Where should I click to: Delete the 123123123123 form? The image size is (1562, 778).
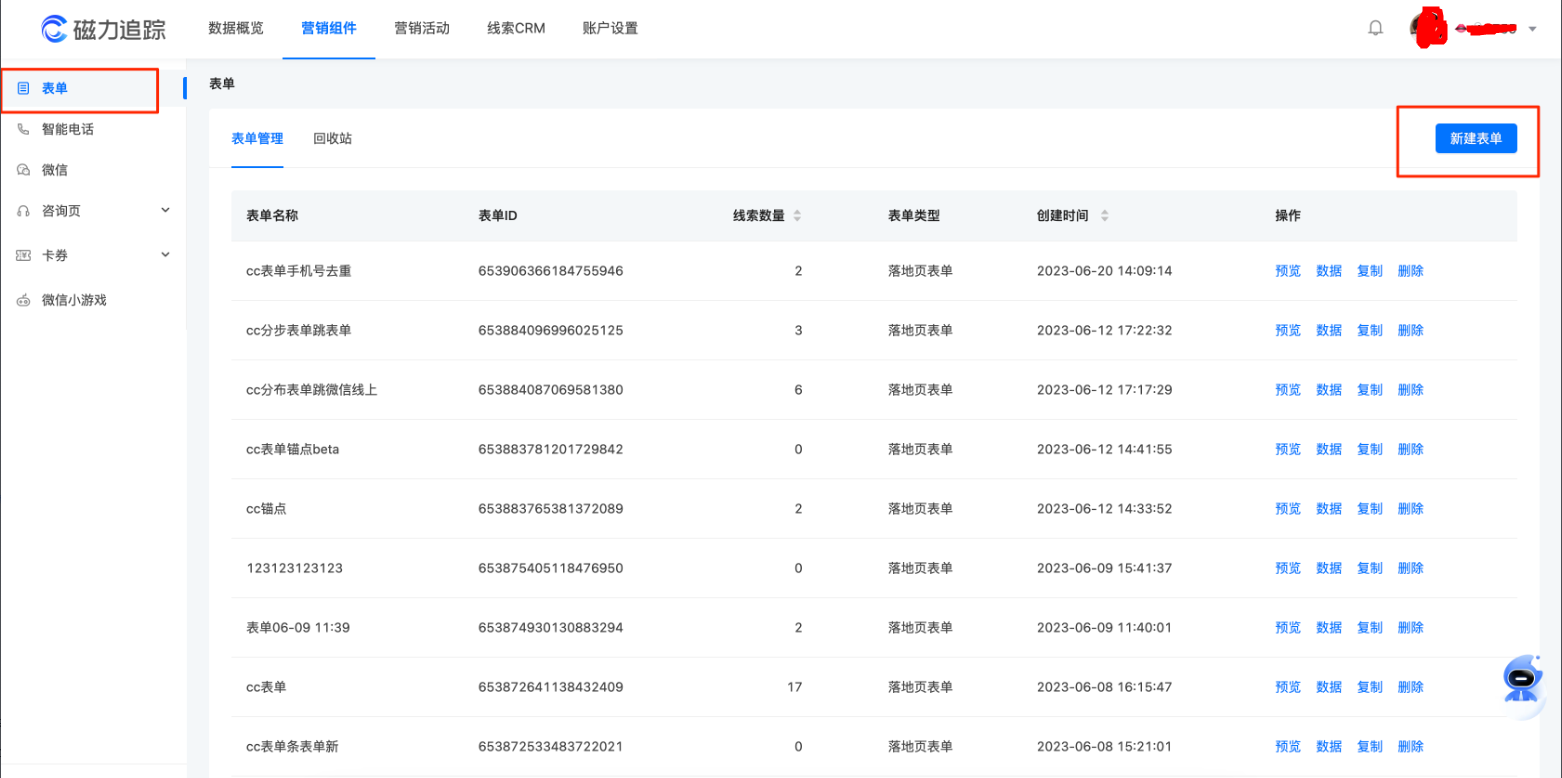click(x=1410, y=567)
